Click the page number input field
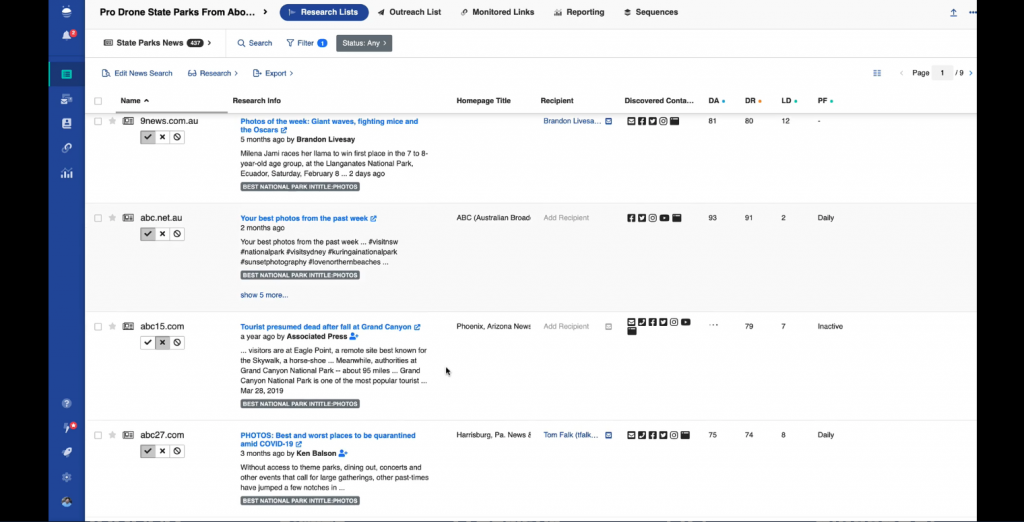Image resolution: width=1024 pixels, height=522 pixels. point(942,73)
